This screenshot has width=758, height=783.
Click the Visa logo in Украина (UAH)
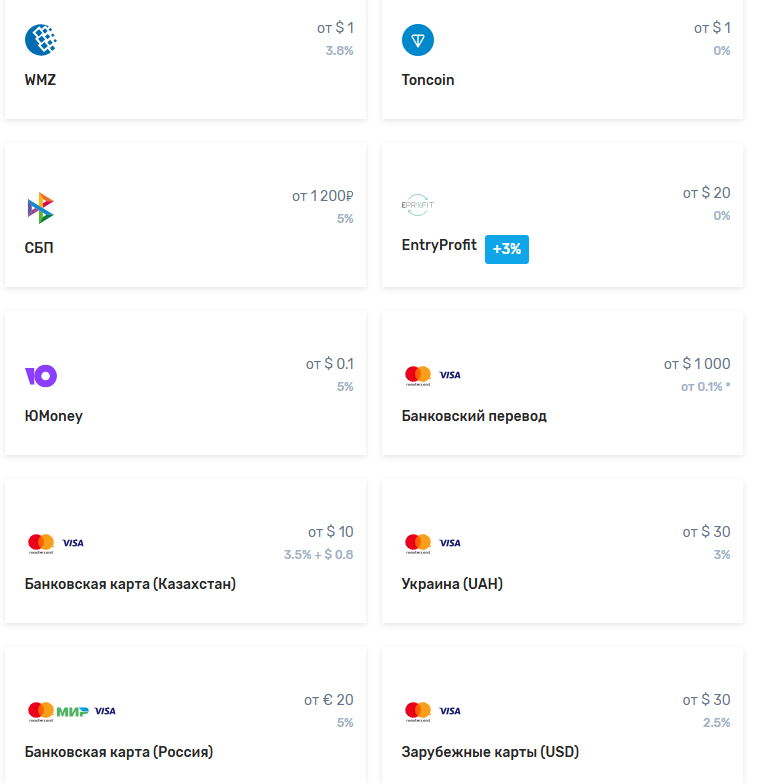tap(450, 543)
